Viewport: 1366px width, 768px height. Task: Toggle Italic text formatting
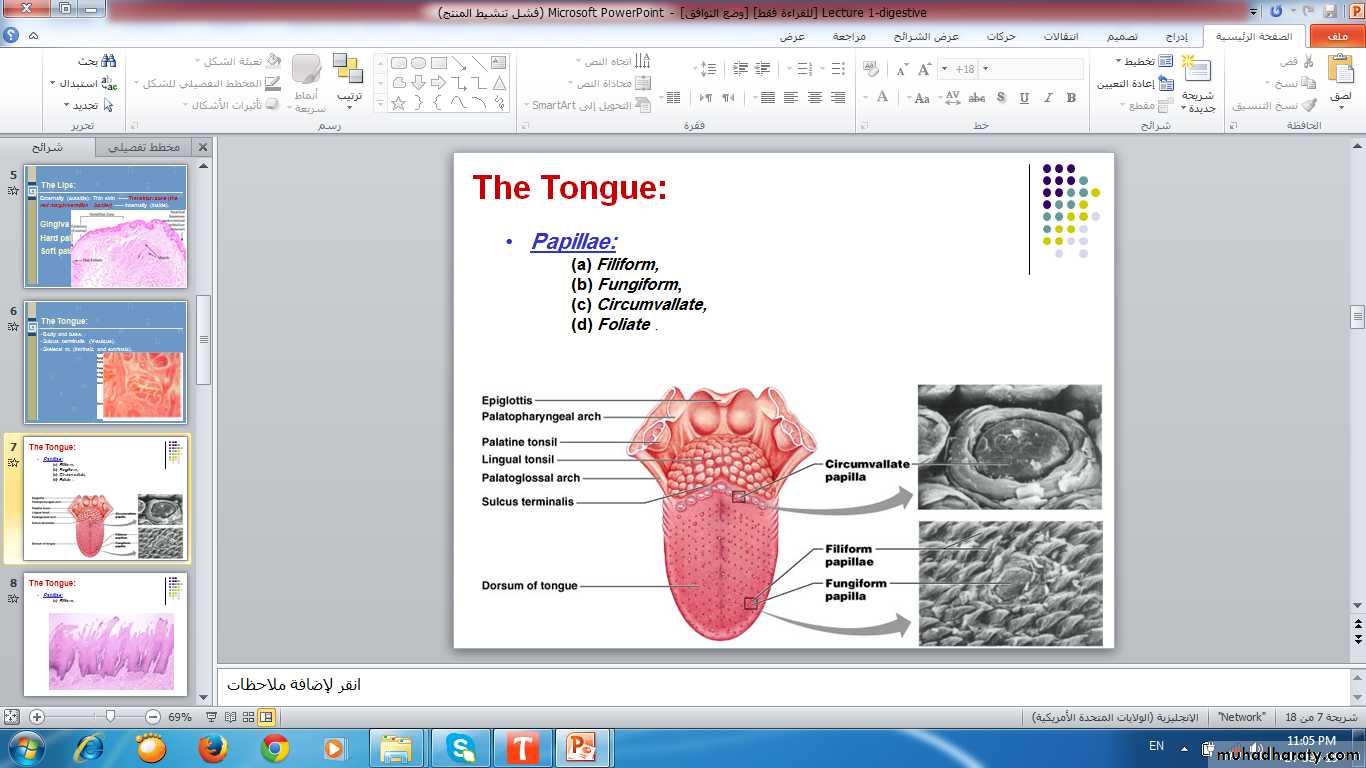tap(1048, 98)
